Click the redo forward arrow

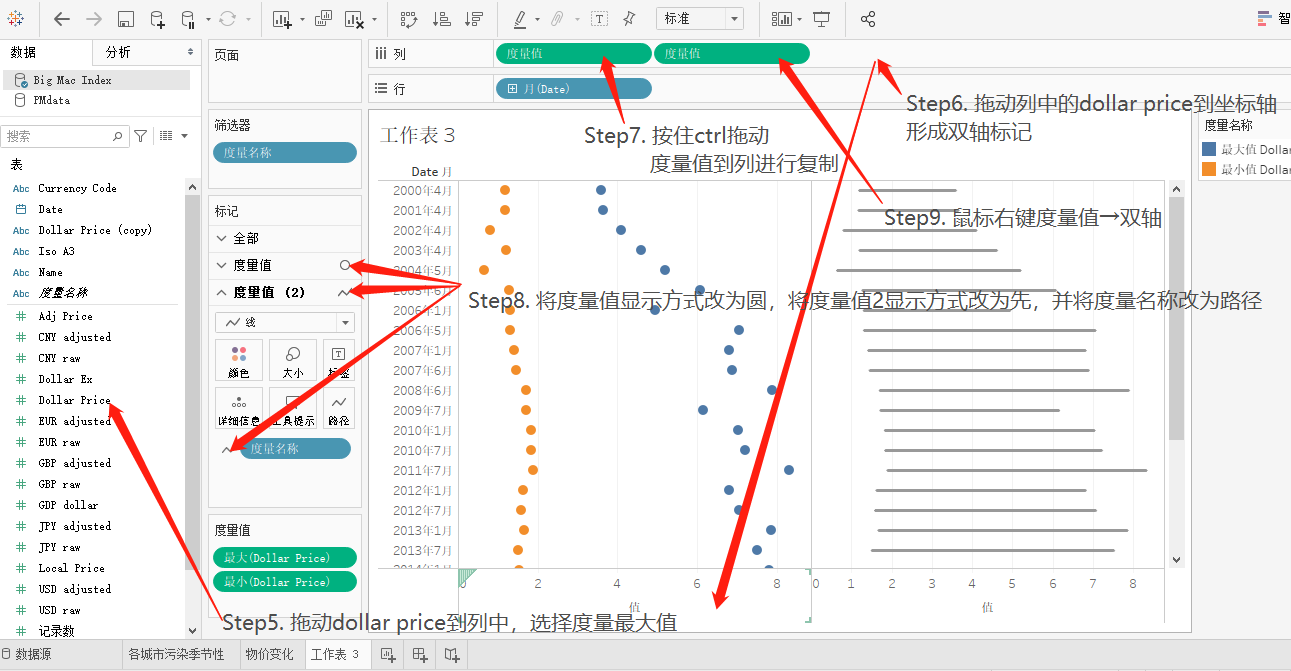(93, 19)
